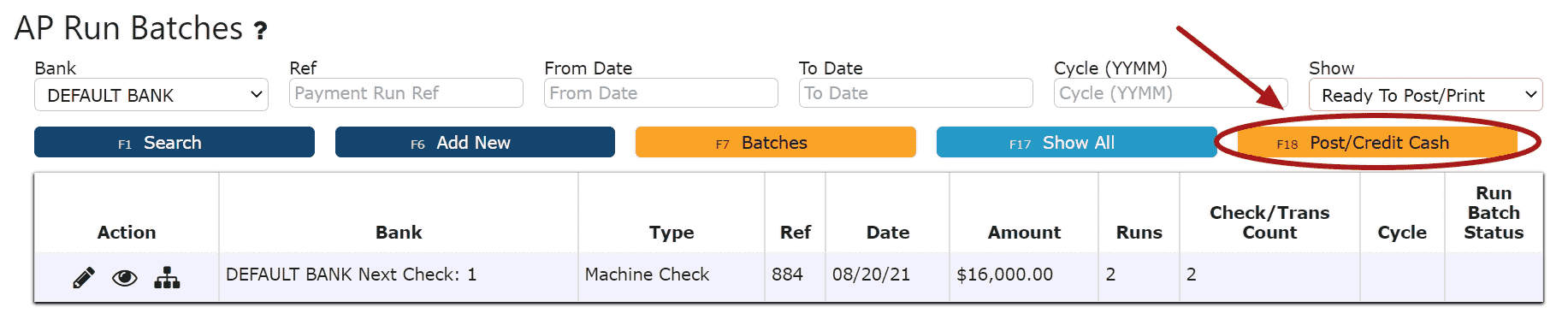Focus the Payment Run Ref input field
Screen dimensions: 1568x319
tap(406, 93)
